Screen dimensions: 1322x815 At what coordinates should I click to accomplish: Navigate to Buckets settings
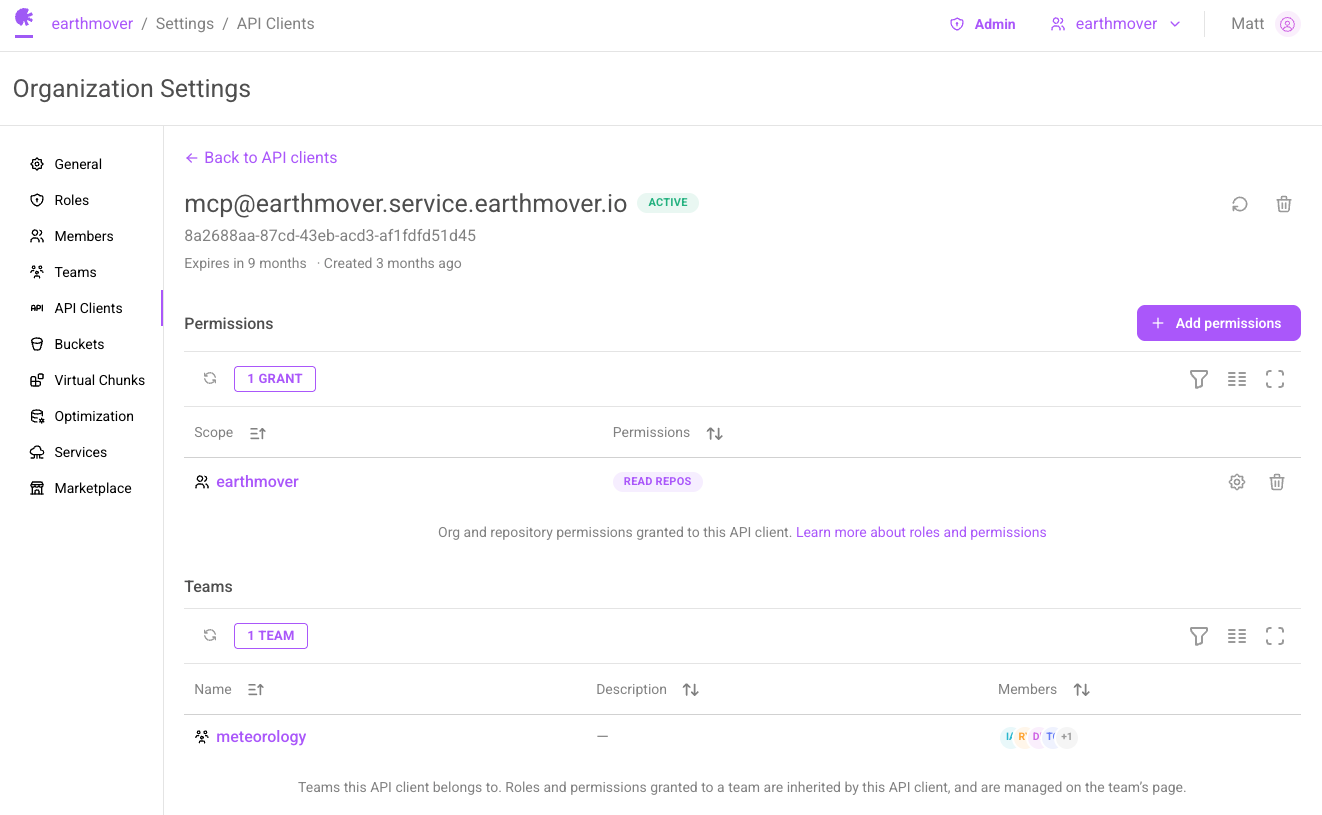click(x=79, y=344)
